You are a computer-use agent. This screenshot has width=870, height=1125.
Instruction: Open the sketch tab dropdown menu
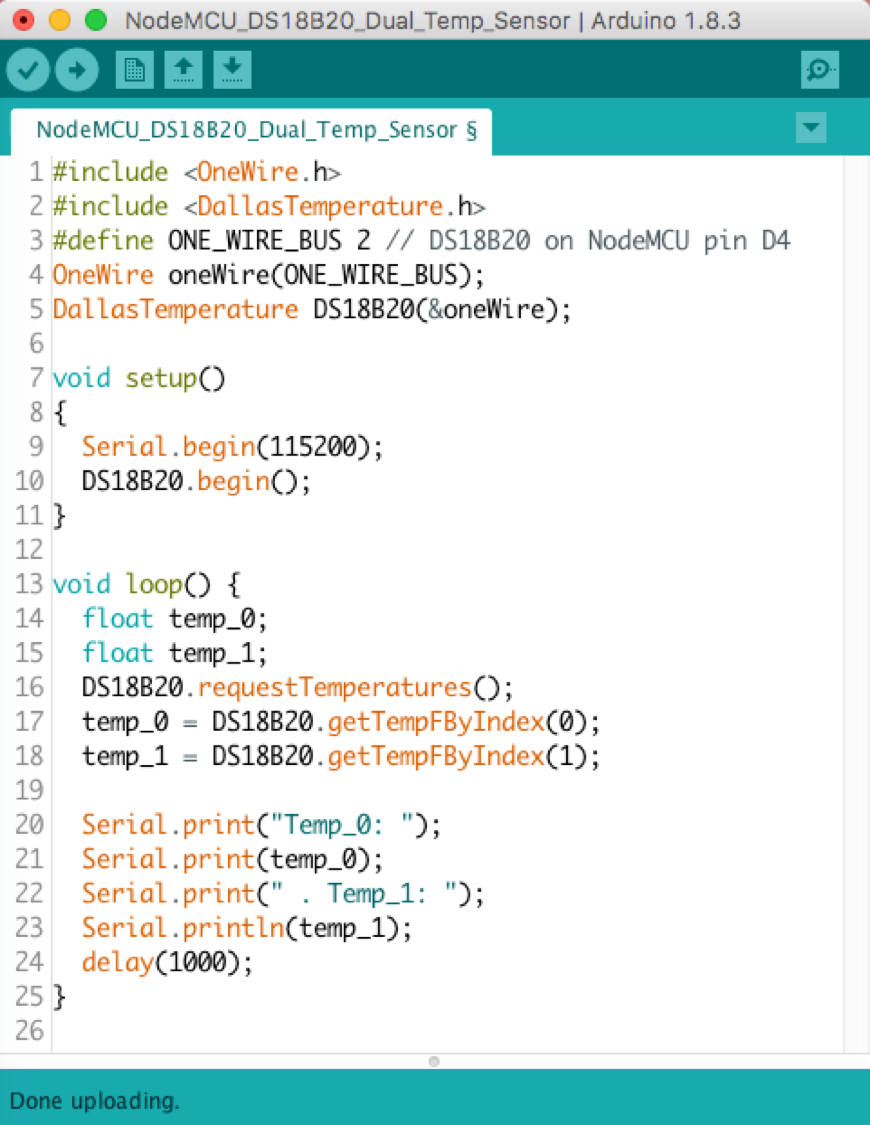pyautogui.click(x=811, y=128)
